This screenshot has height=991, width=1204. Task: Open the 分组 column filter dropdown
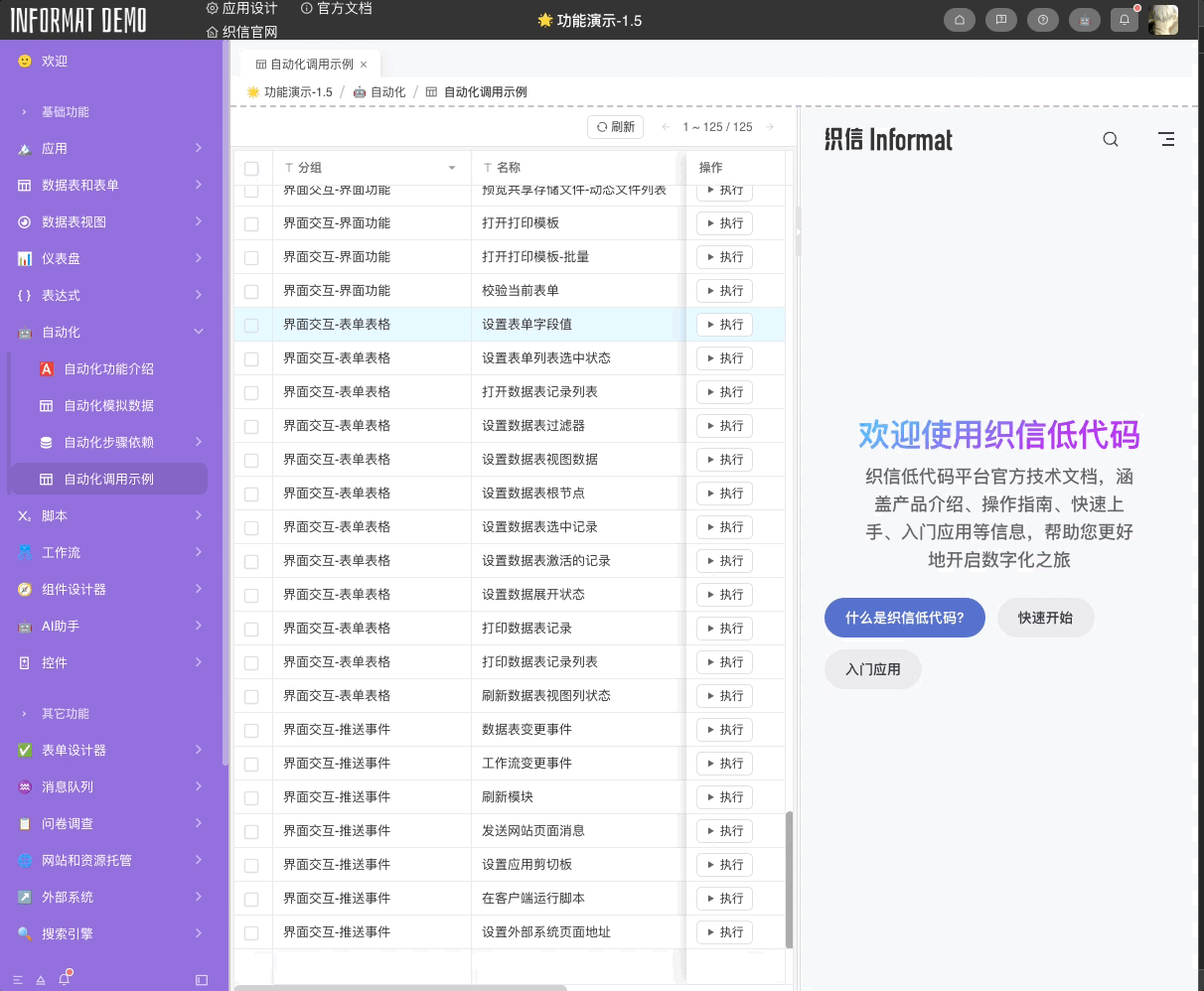[452, 168]
